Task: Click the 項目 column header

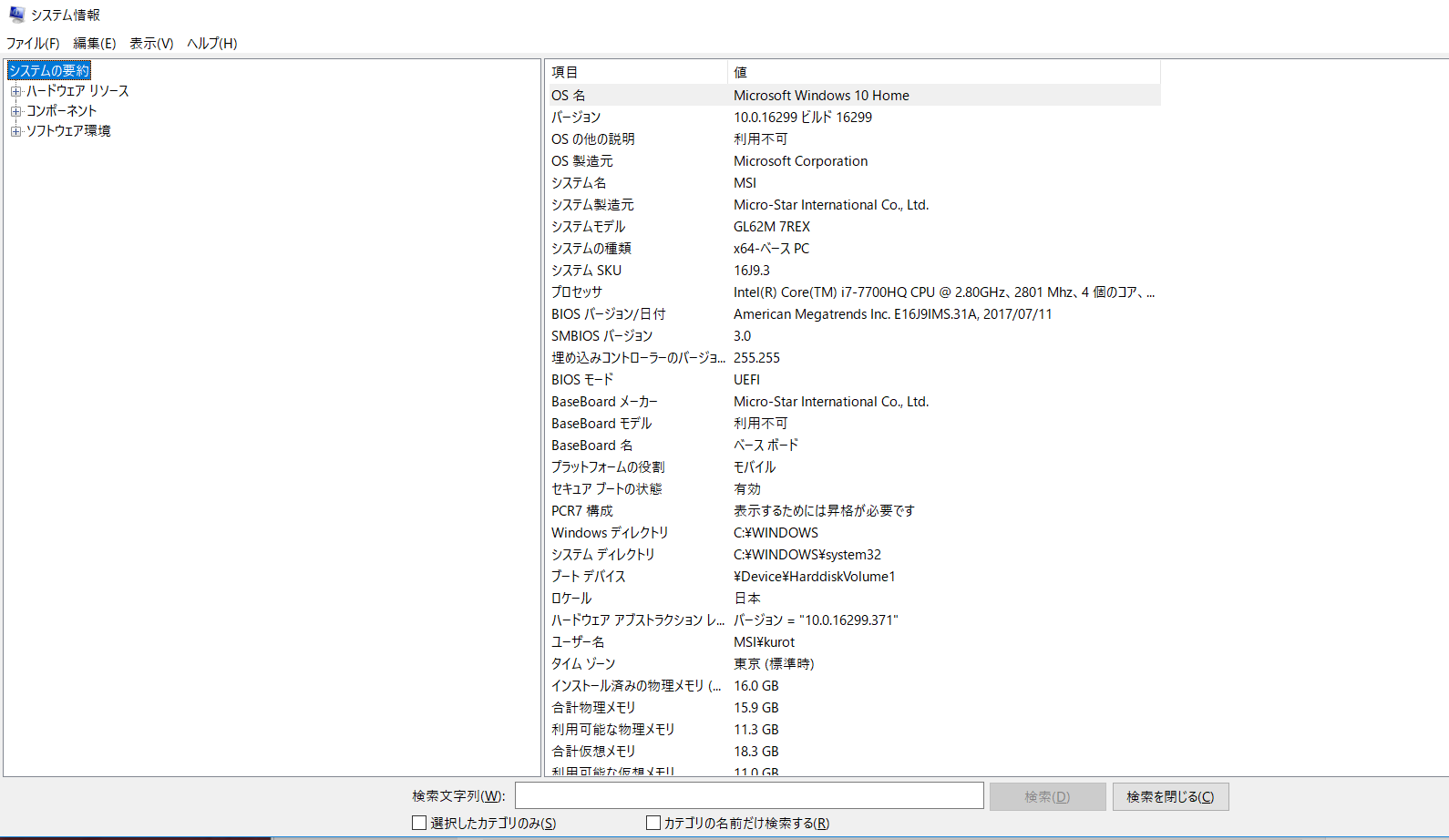Action: (x=636, y=72)
